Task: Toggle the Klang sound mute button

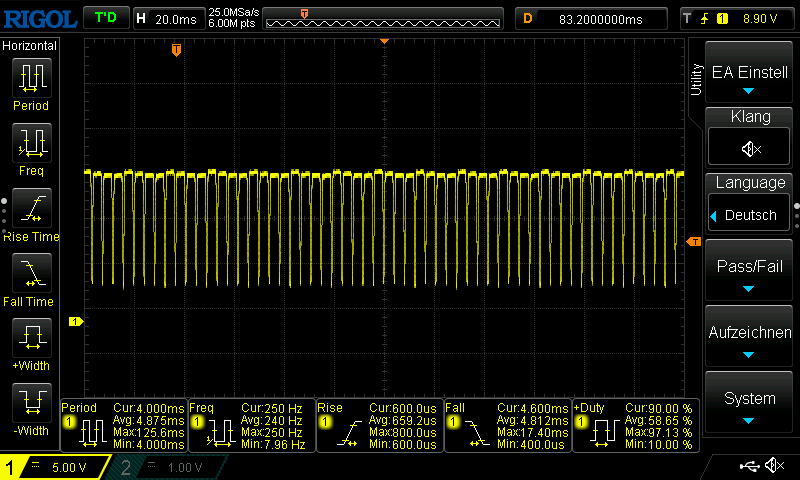Action: tap(750, 148)
